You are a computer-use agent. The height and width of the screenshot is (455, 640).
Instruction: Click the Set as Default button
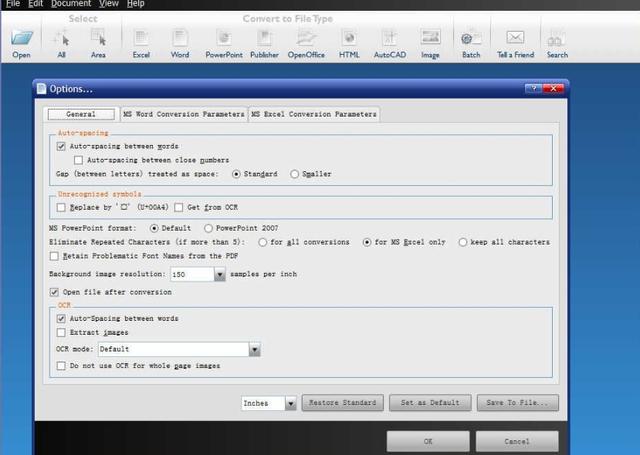point(430,403)
